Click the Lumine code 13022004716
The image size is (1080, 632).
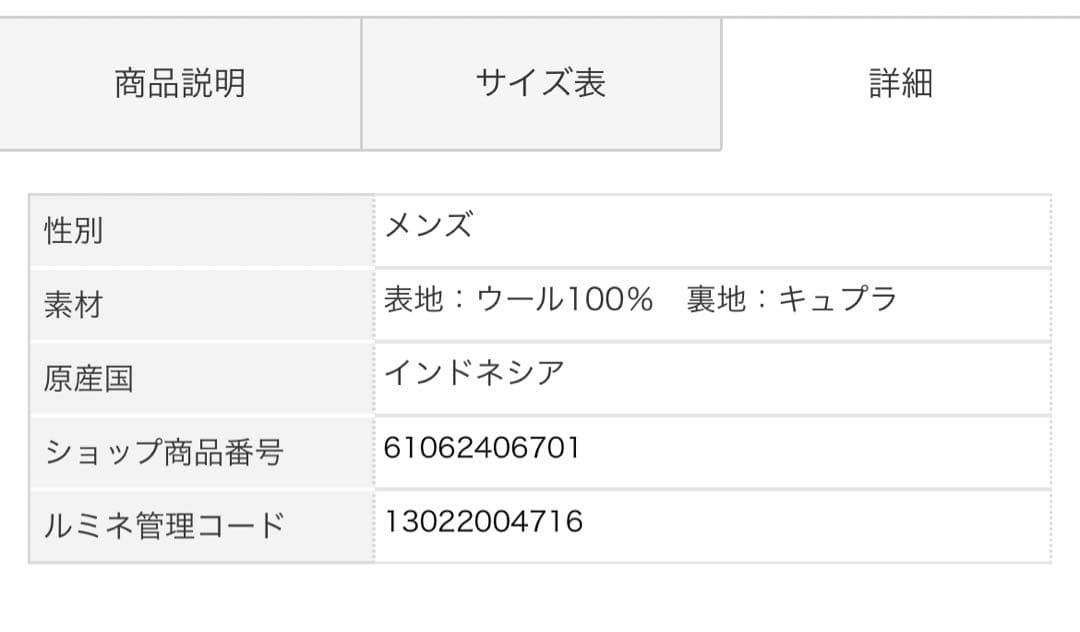483,521
